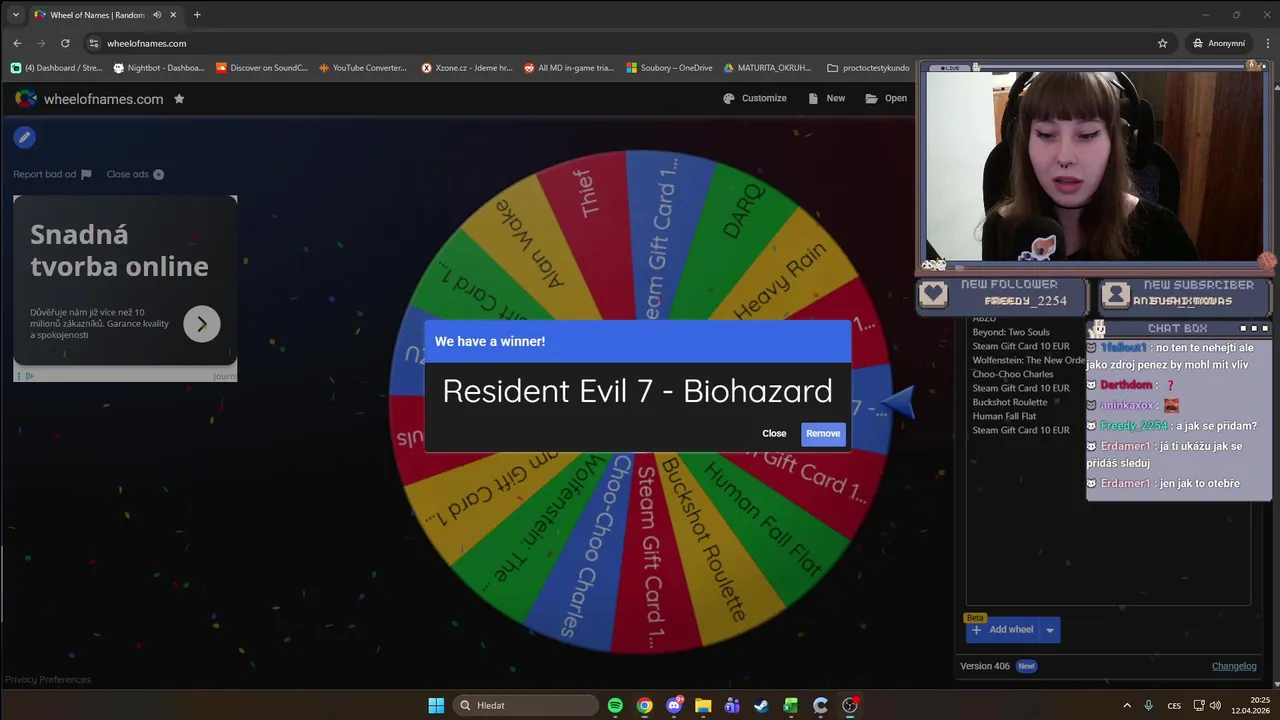This screenshot has width=1280, height=720.
Task: Open All MD in-game bookmark
Action: pyautogui.click(x=569, y=68)
